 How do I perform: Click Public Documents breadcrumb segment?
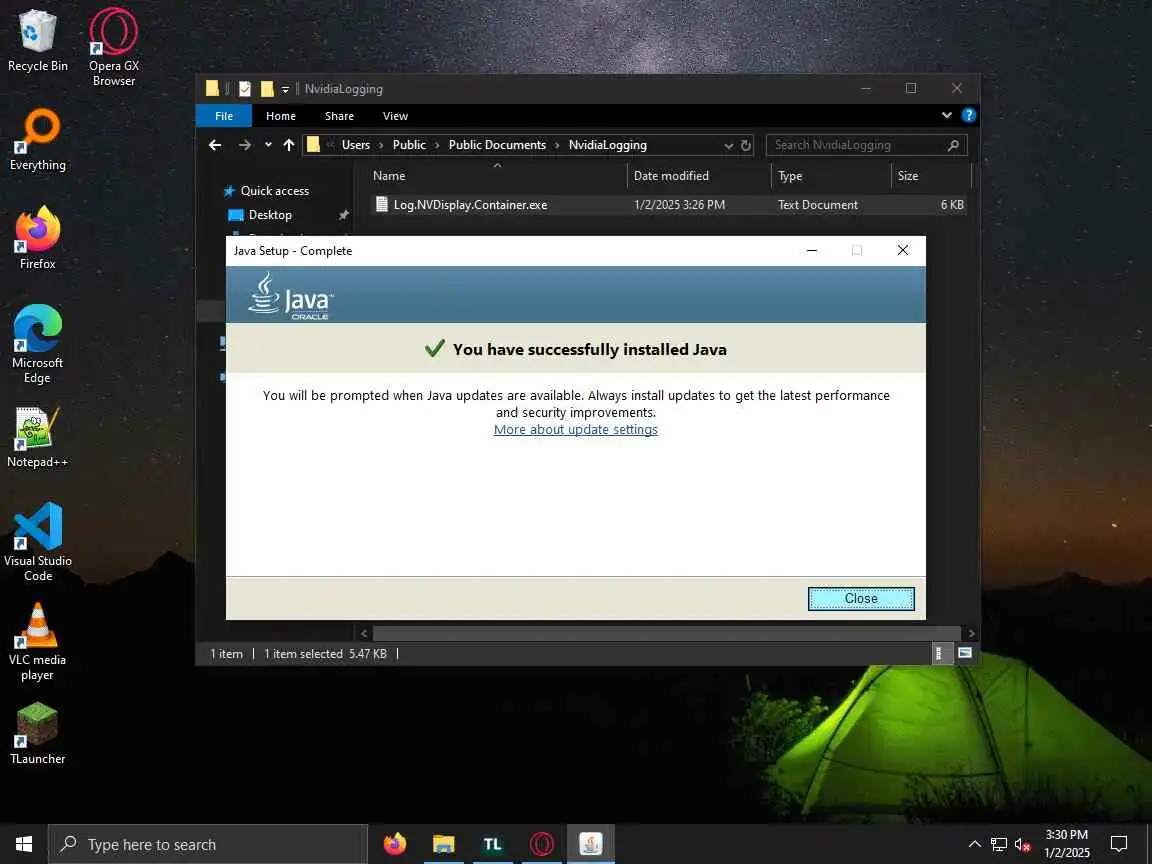[x=497, y=145]
